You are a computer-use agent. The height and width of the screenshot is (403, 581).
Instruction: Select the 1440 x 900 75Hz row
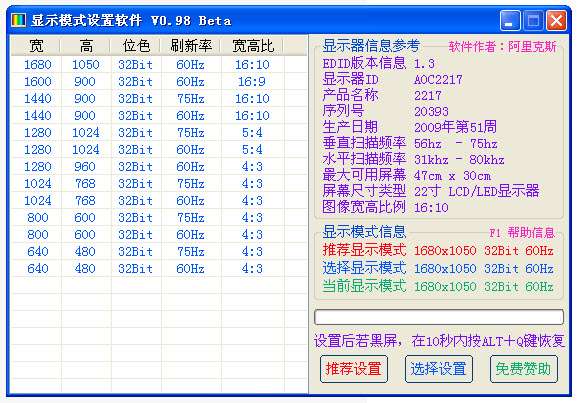click(x=159, y=99)
